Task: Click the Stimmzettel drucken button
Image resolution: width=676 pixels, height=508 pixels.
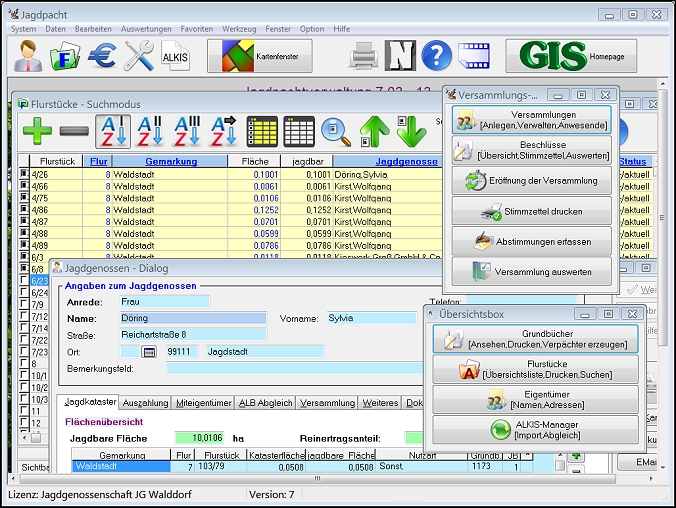Action: [x=530, y=211]
